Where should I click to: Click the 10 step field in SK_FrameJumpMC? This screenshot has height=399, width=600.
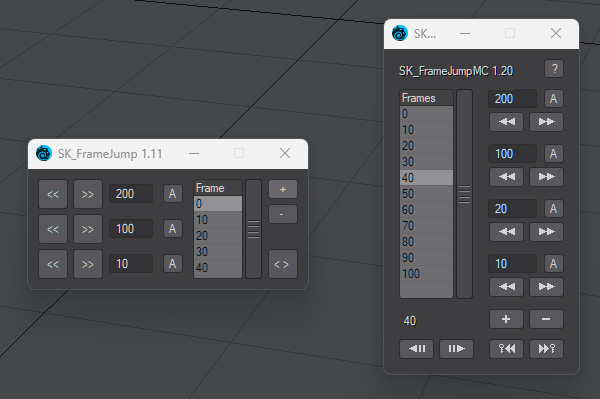point(512,264)
